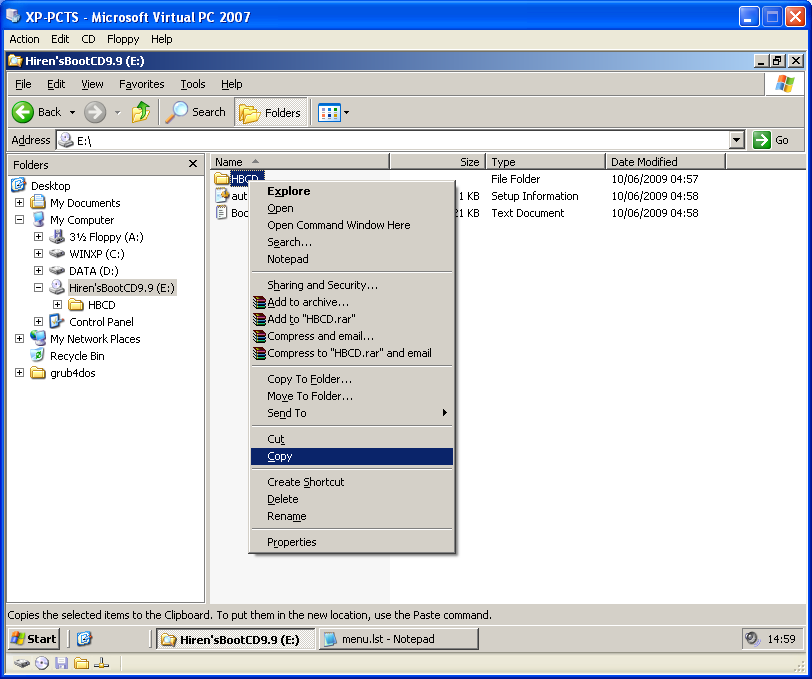Choose Compress and email… entry

point(352,336)
